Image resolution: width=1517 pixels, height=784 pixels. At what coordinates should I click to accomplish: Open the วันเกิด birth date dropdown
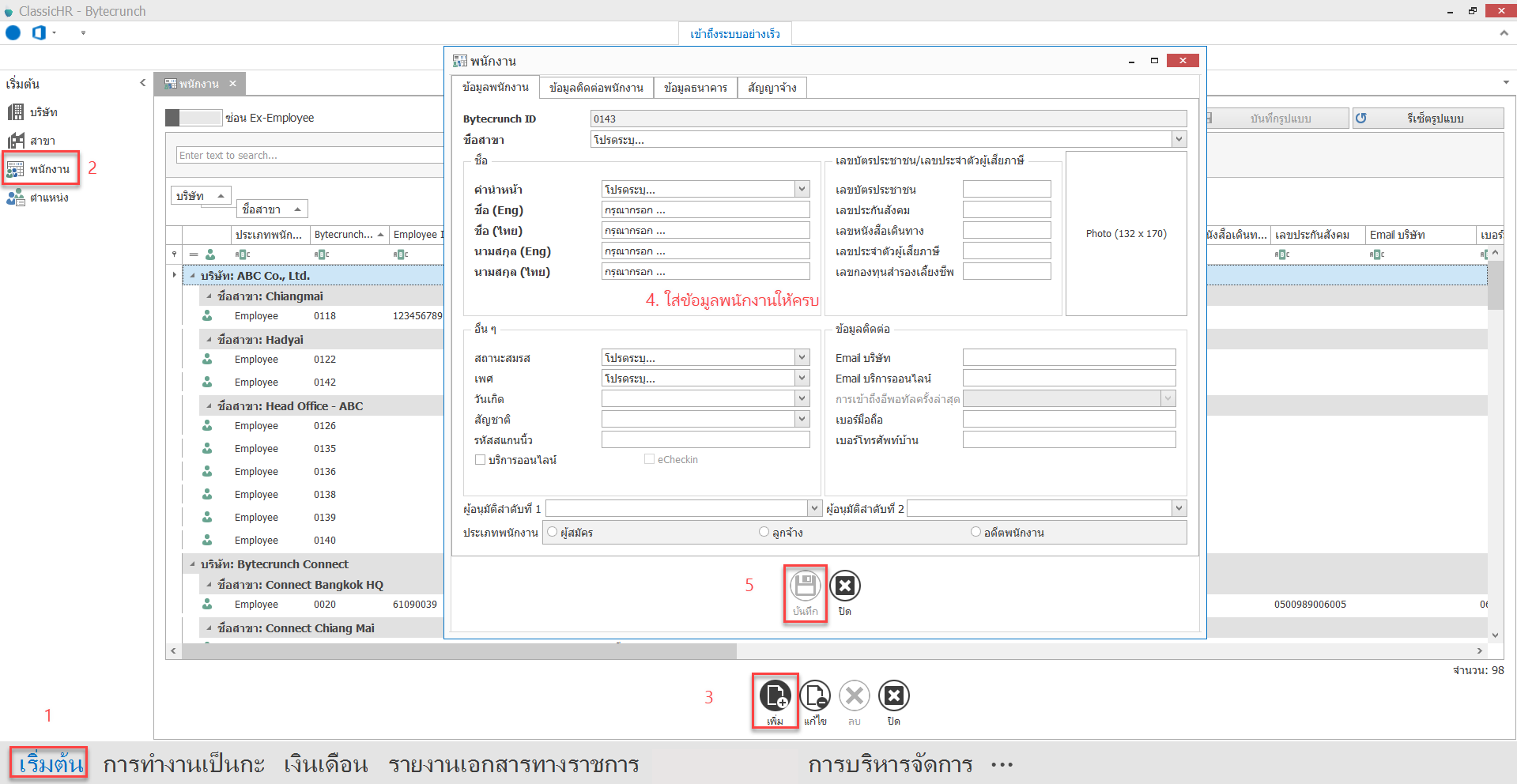pyautogui.click(x=802, y=398)
